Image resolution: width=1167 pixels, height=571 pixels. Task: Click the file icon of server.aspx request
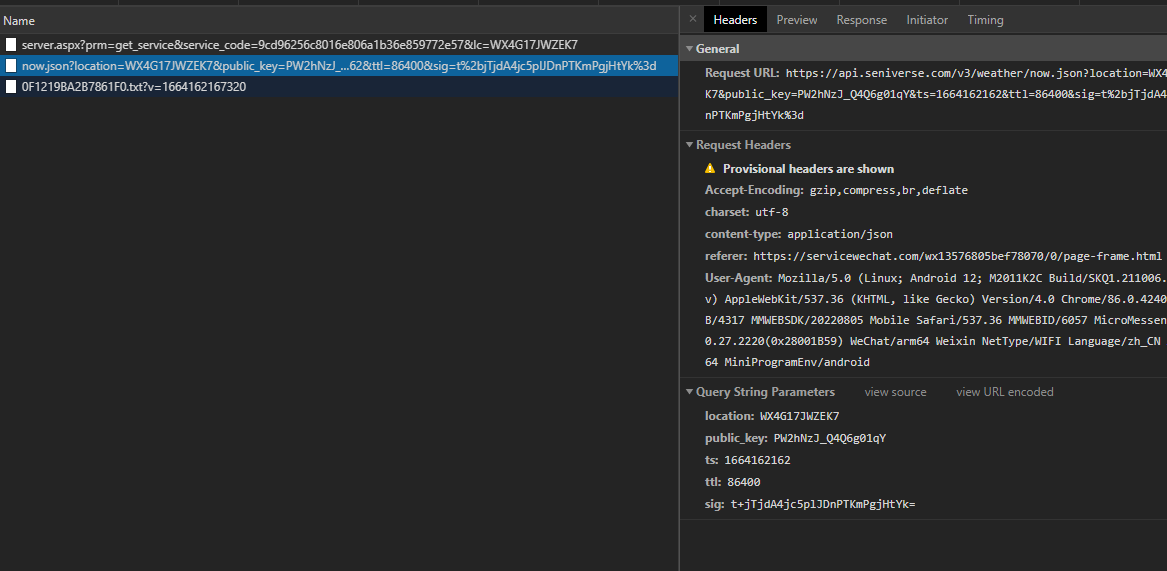pyautogui.click(x=11, y=45)
